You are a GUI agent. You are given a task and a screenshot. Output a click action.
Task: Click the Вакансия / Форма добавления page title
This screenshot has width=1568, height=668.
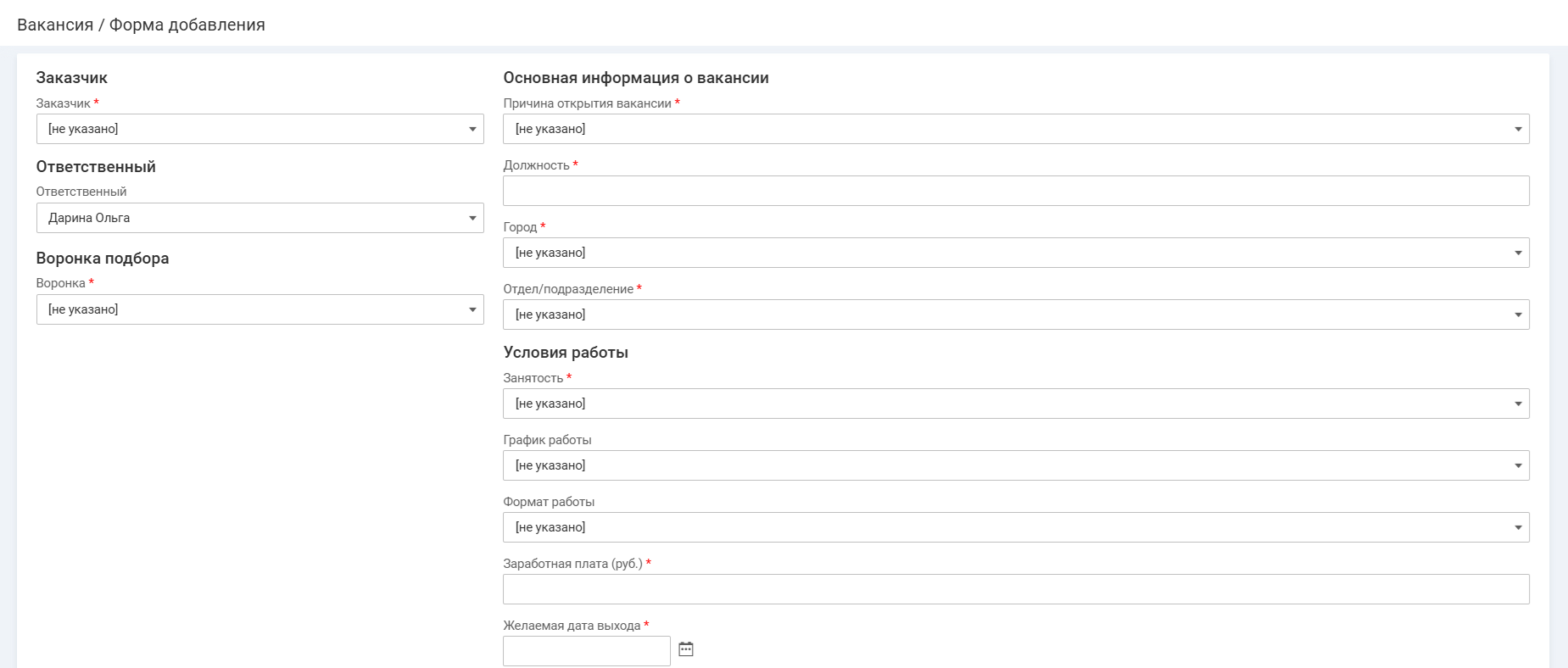(141, 25)
